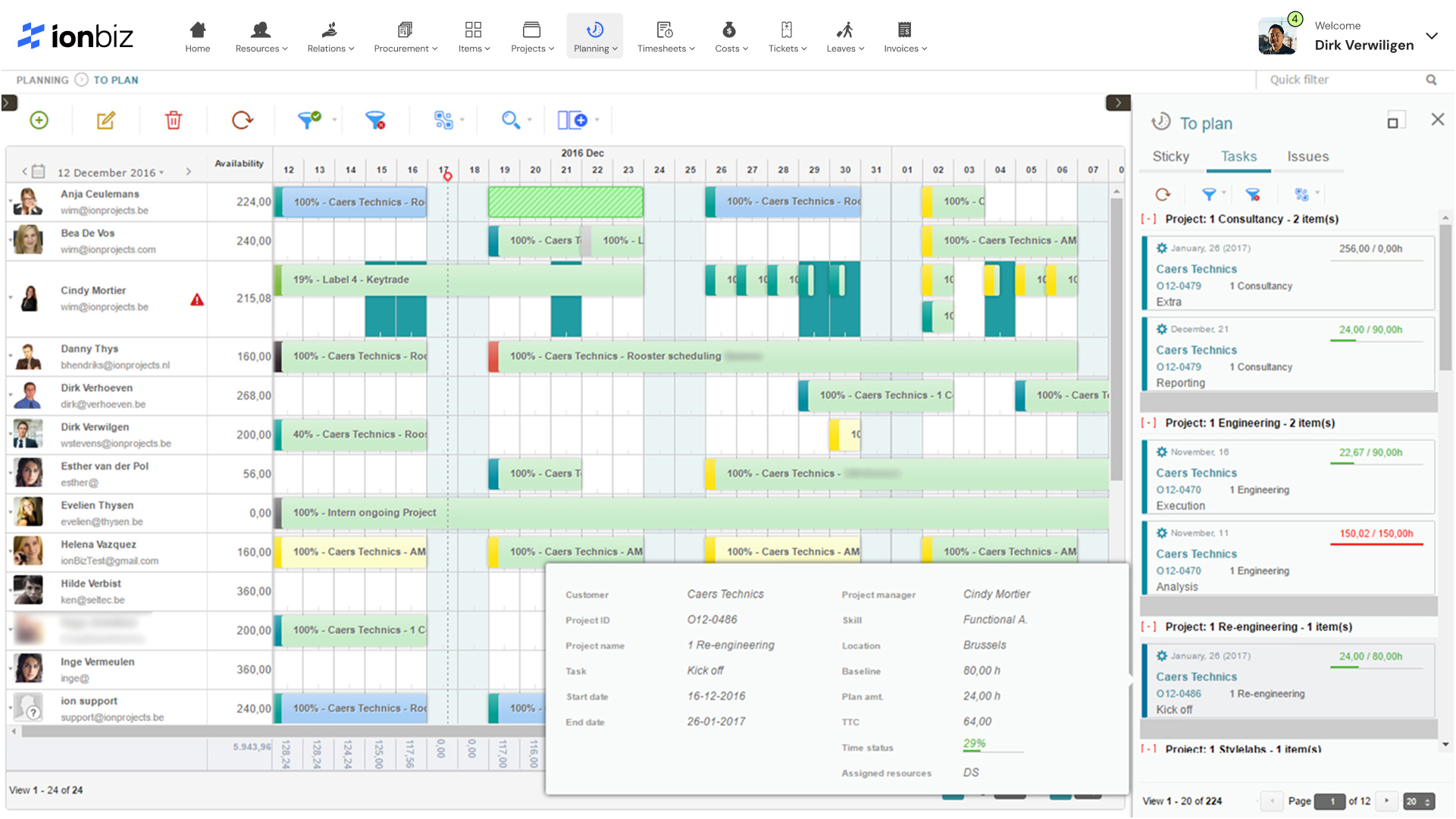This screenshot has height=819, width=1456.
Task: Expand dropdown arrow next to grouping icon
Action: tap(462, 120)
